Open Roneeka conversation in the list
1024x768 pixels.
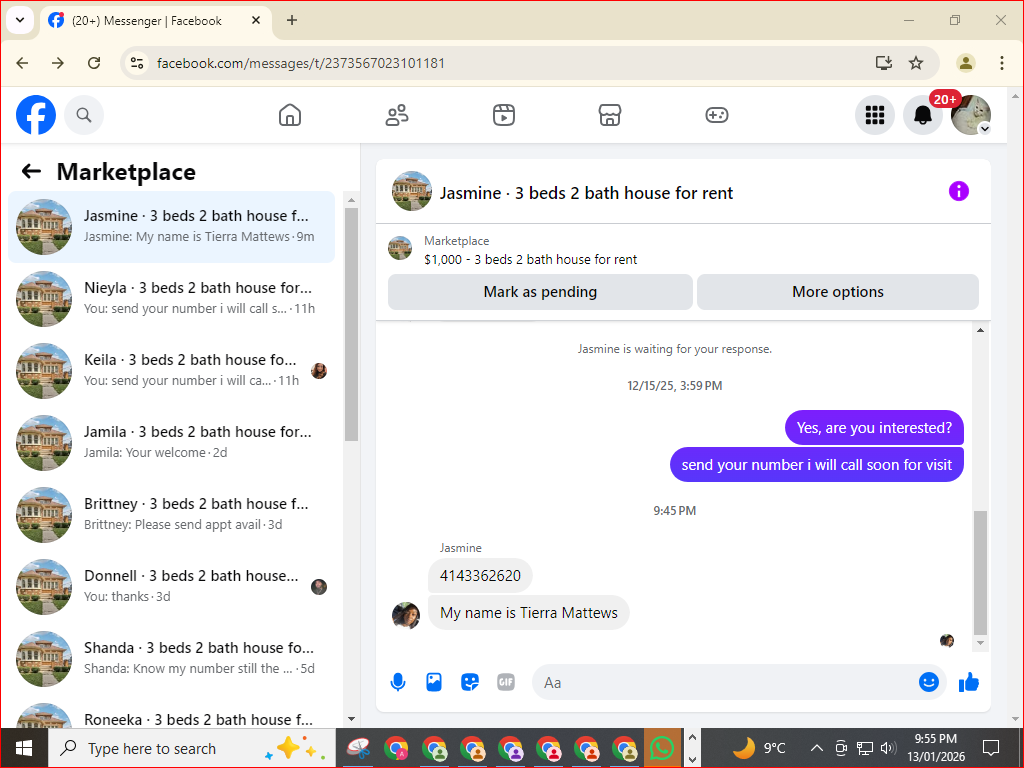pyautogui.click(x=172, y=714)
